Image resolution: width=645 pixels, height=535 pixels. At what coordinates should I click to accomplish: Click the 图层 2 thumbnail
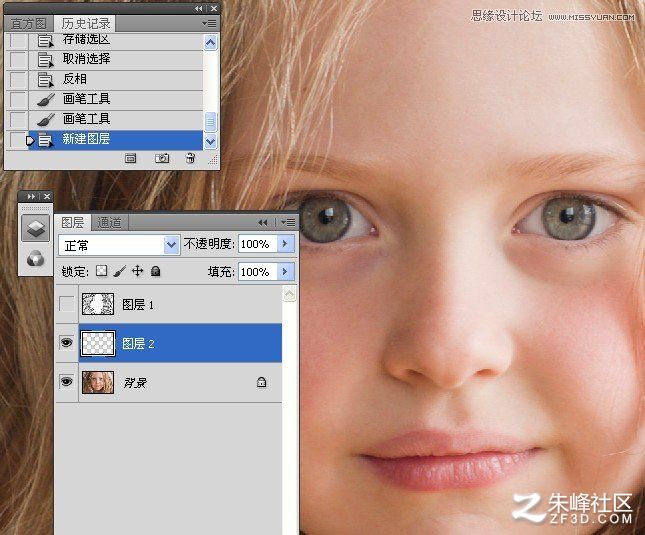click(x=98, y=343)
